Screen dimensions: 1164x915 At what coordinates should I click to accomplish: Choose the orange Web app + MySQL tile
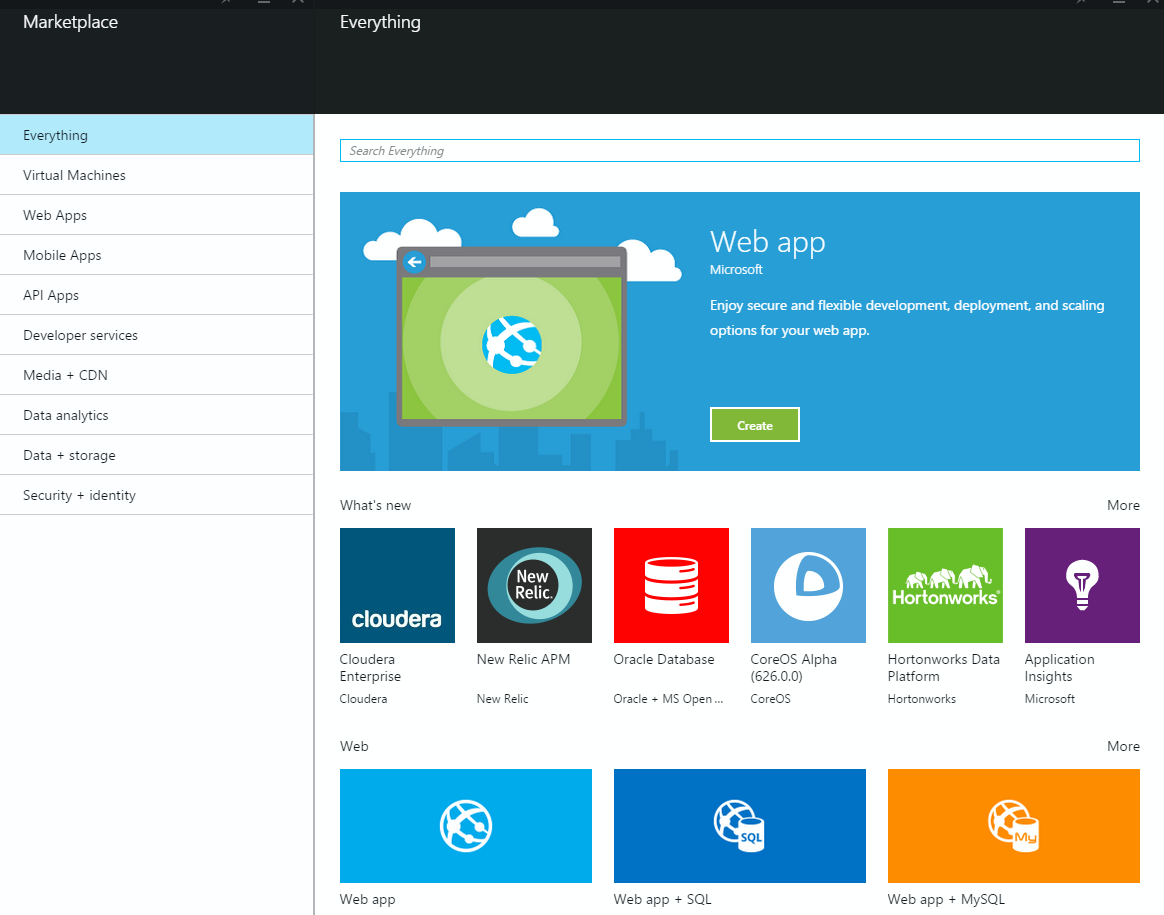(1013, 826)
